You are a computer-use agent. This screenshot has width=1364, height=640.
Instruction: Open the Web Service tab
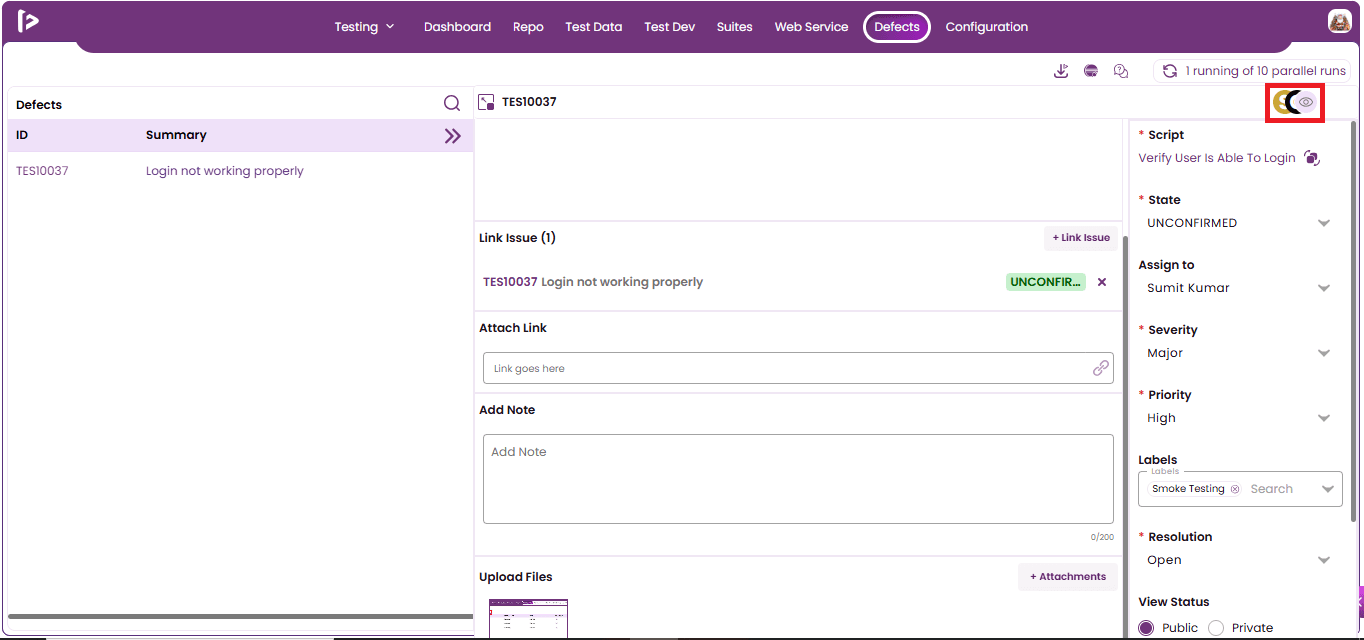point(811,27)
